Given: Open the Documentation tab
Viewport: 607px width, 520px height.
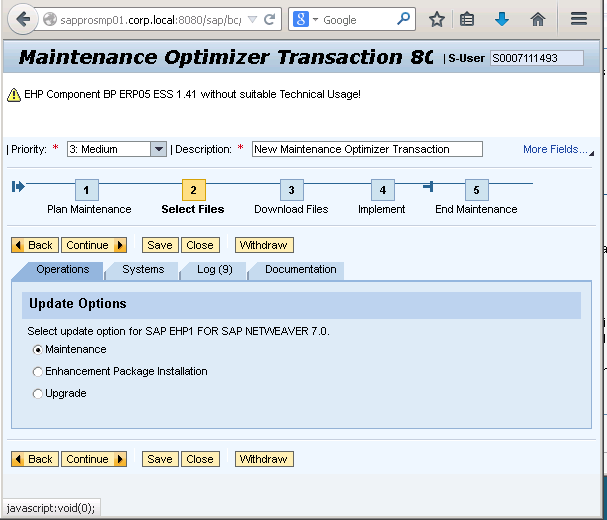Looking at the screenshot, I should coord(300,269).
